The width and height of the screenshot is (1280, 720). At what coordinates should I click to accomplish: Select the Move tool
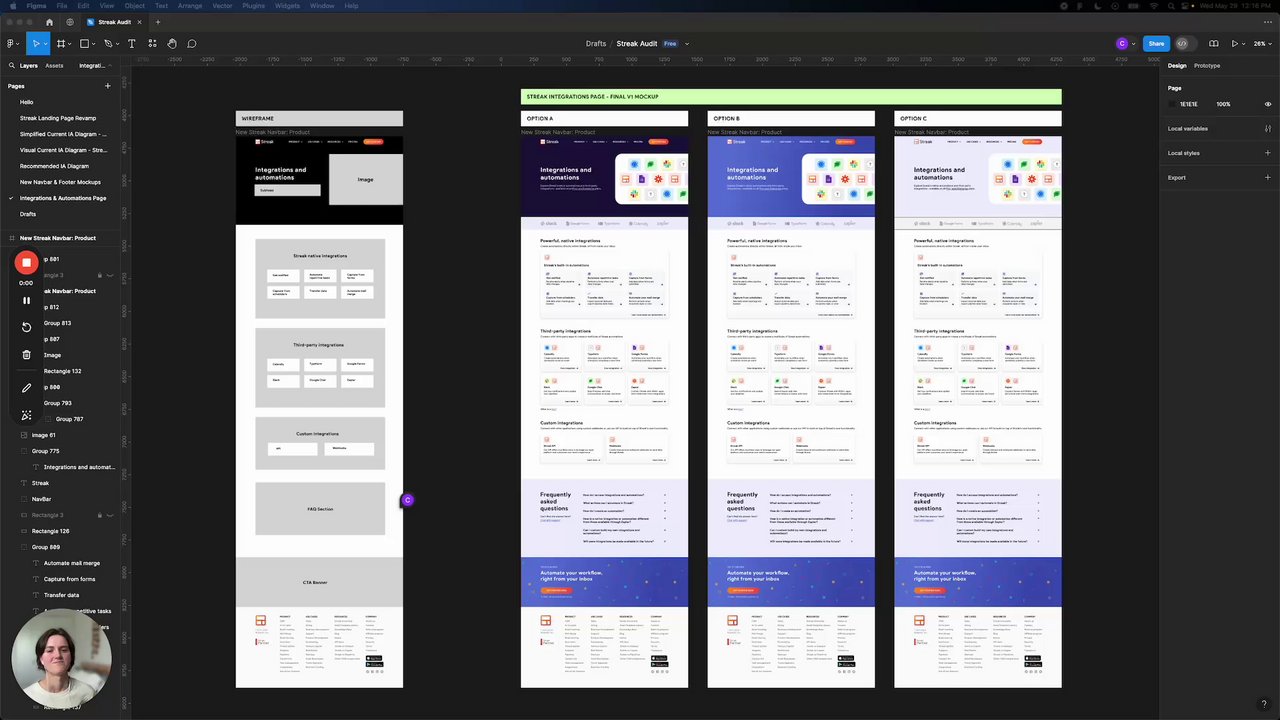pyautogui.click(x=35, y=43)
